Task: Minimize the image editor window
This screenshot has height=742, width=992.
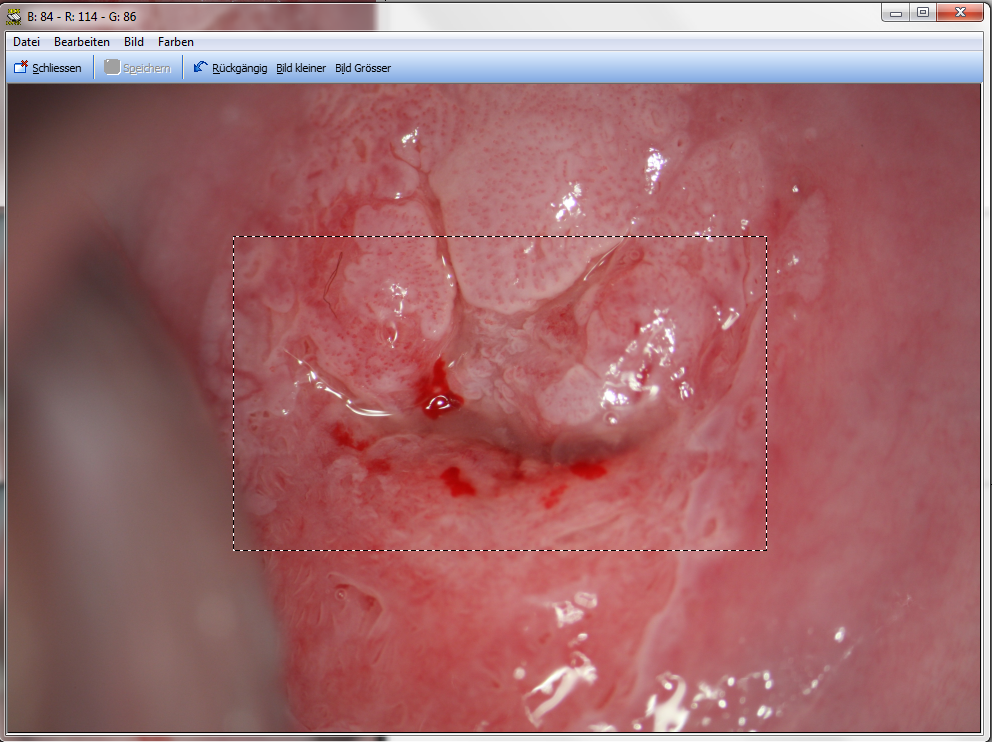Action: coord(897,12)
